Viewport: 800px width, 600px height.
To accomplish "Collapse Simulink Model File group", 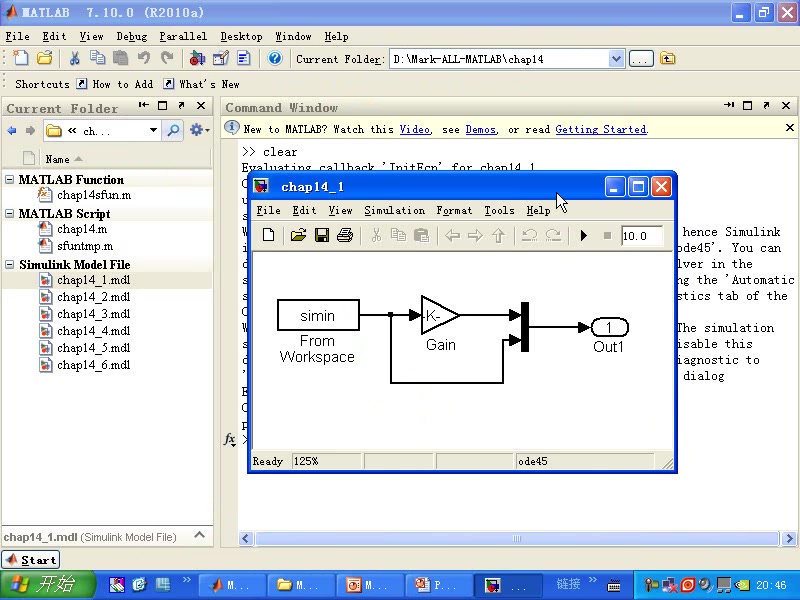I will [10, 264].
